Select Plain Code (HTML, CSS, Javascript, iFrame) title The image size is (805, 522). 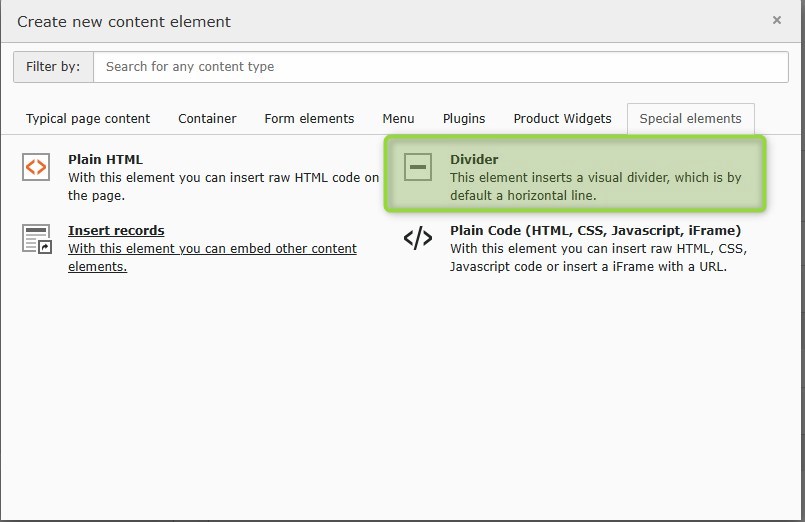(595, 230)
